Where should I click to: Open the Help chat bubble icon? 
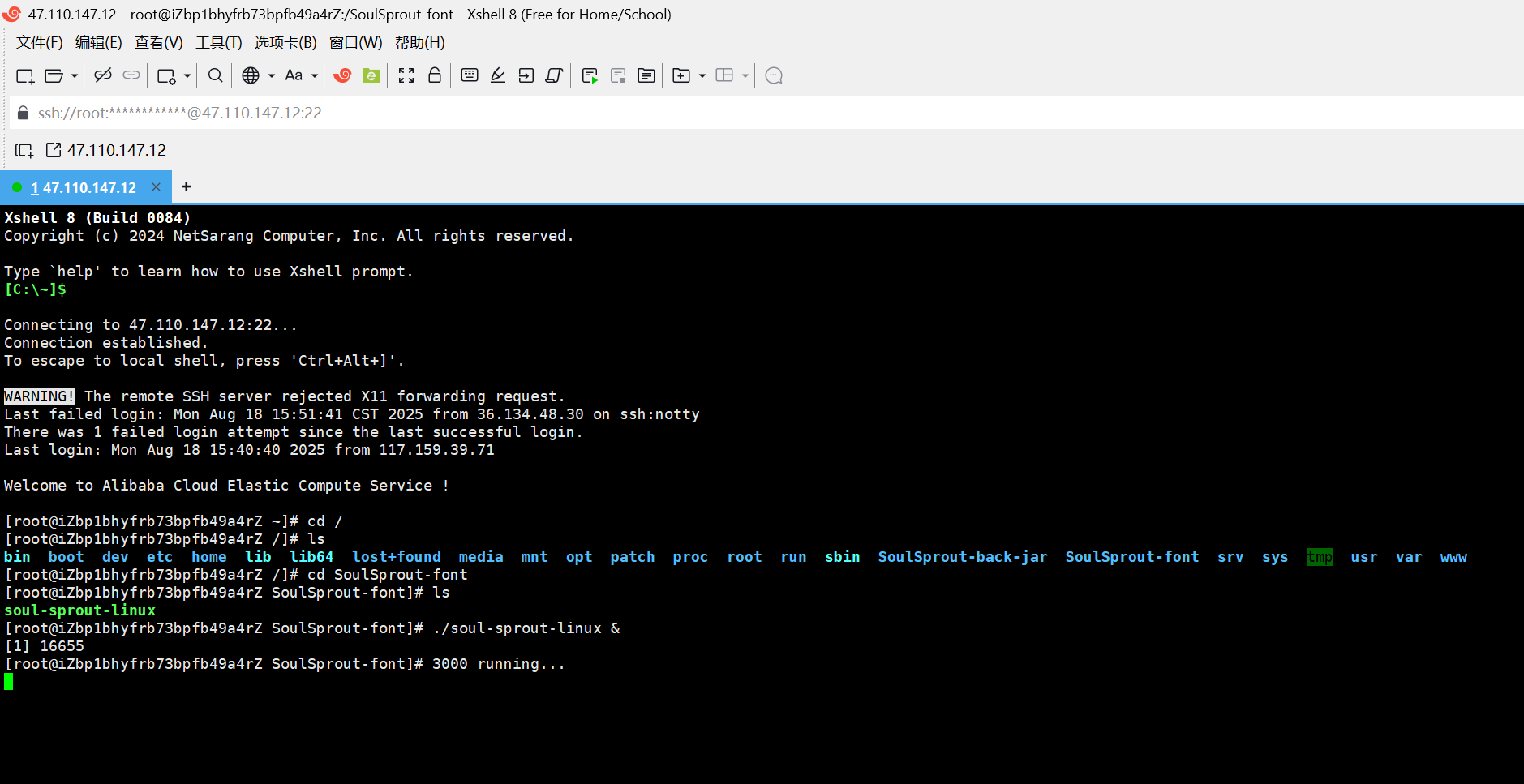[772, 75]
